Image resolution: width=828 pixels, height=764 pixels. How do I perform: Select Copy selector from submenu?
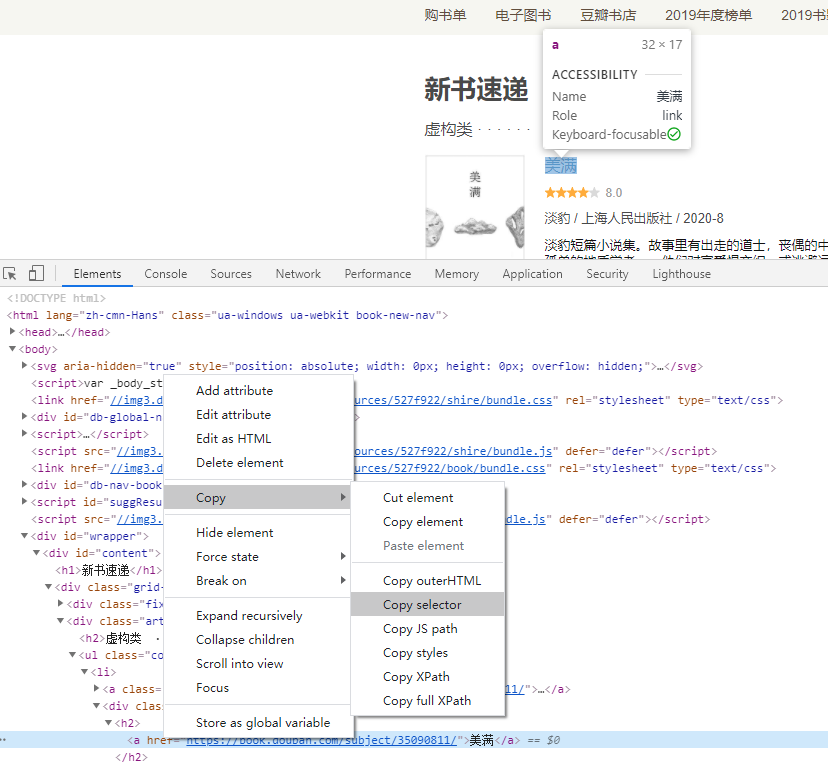422,605
